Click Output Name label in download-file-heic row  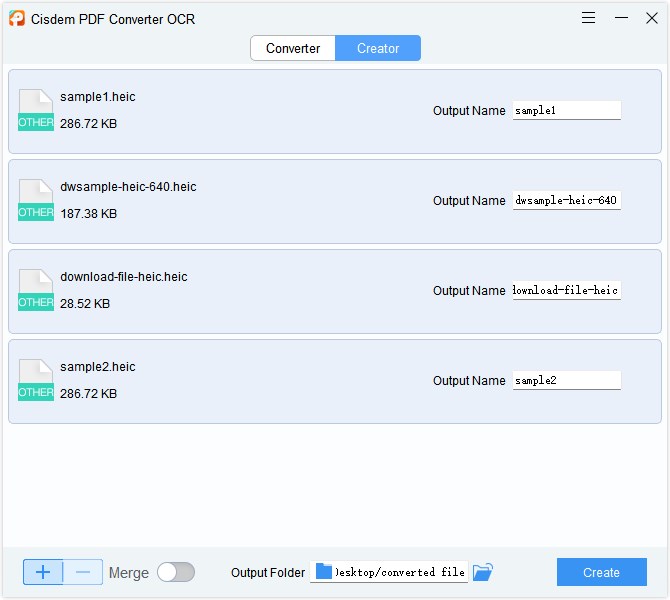tap(469, 291)
